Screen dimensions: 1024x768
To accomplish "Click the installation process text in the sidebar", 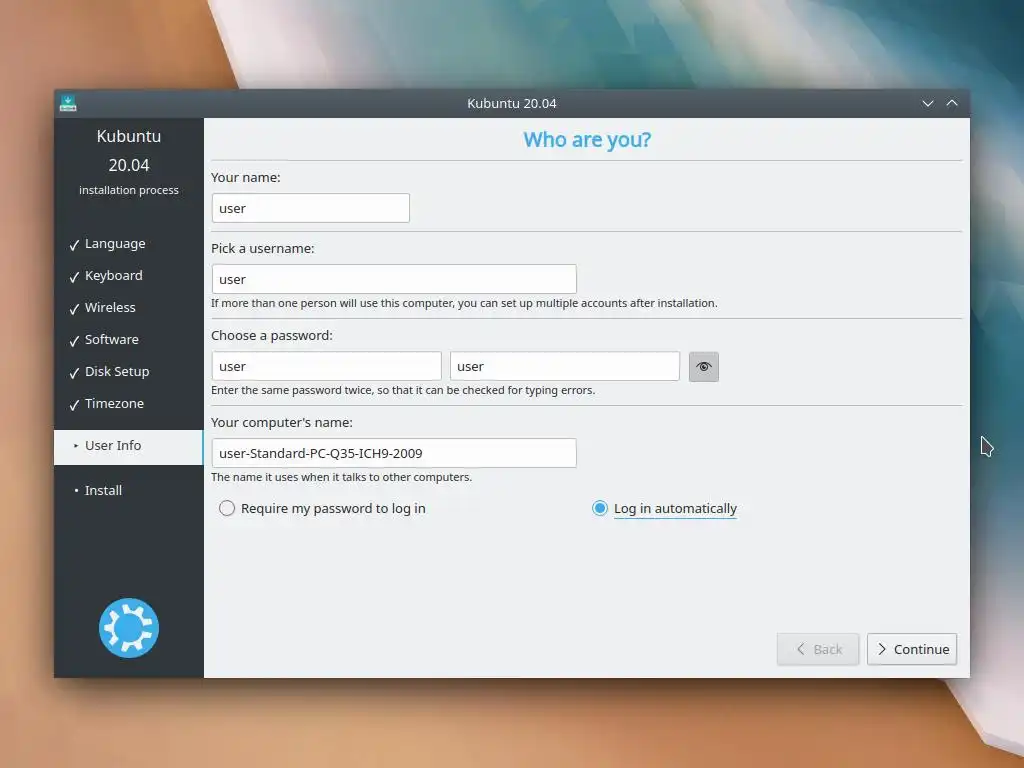I will tap(129, 190).
